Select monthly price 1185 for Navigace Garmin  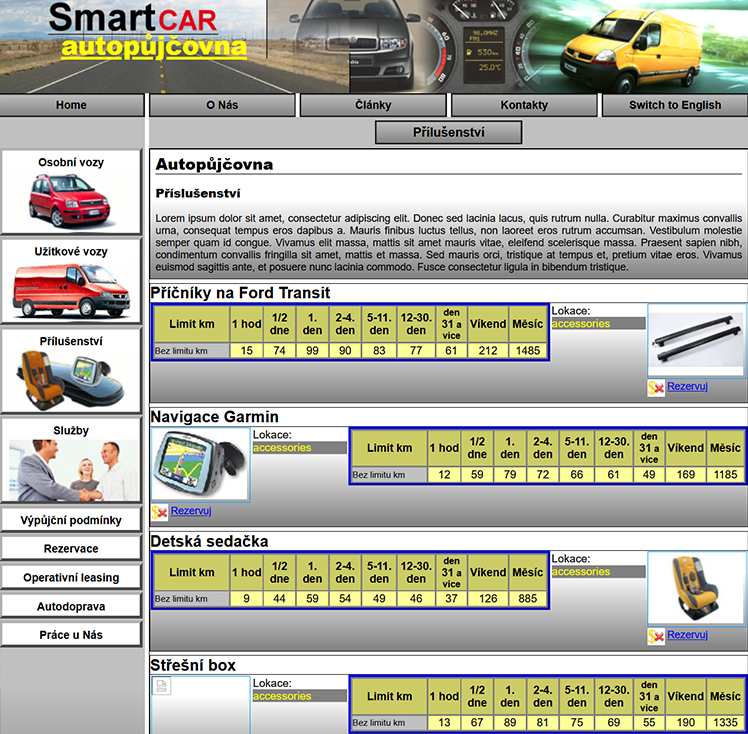point(725,475)
